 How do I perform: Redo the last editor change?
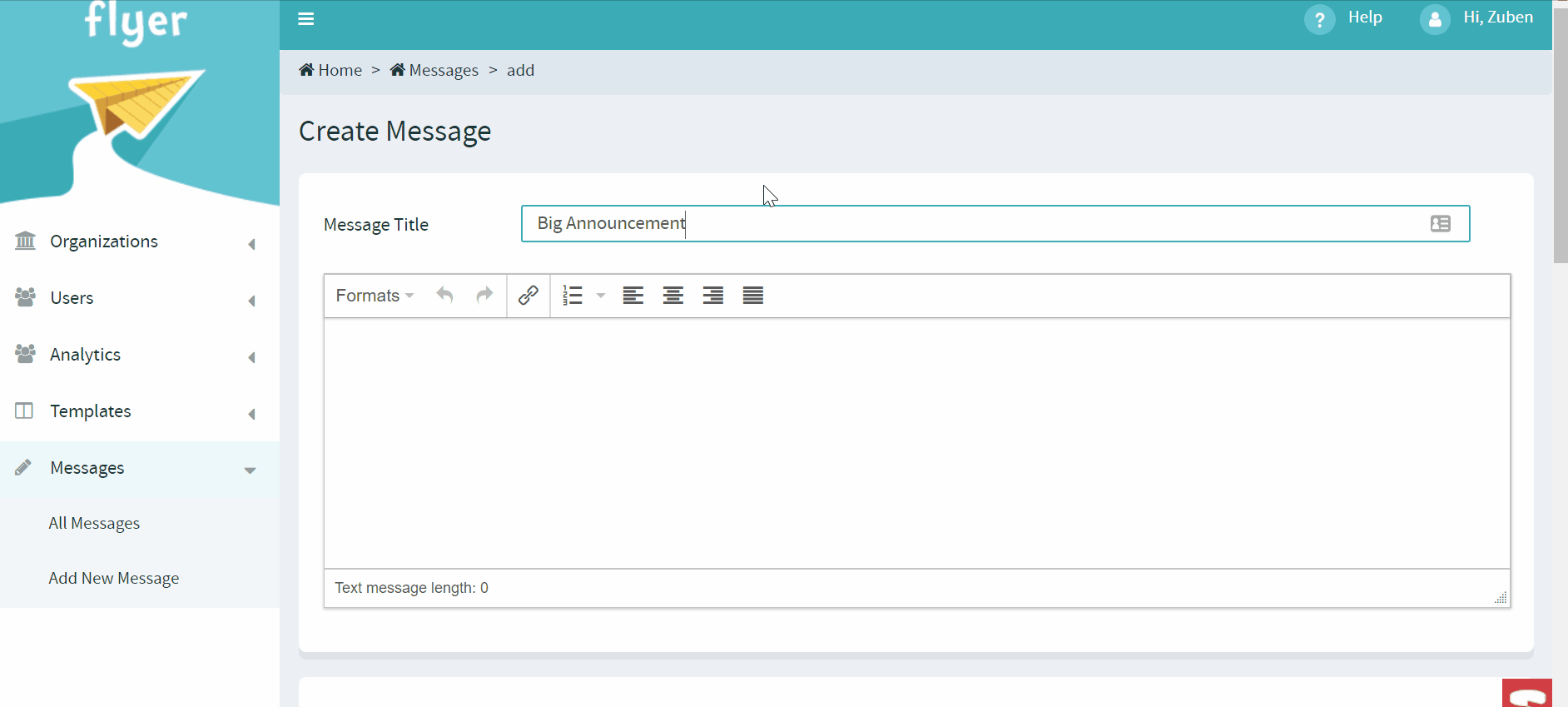click(484, 295)
